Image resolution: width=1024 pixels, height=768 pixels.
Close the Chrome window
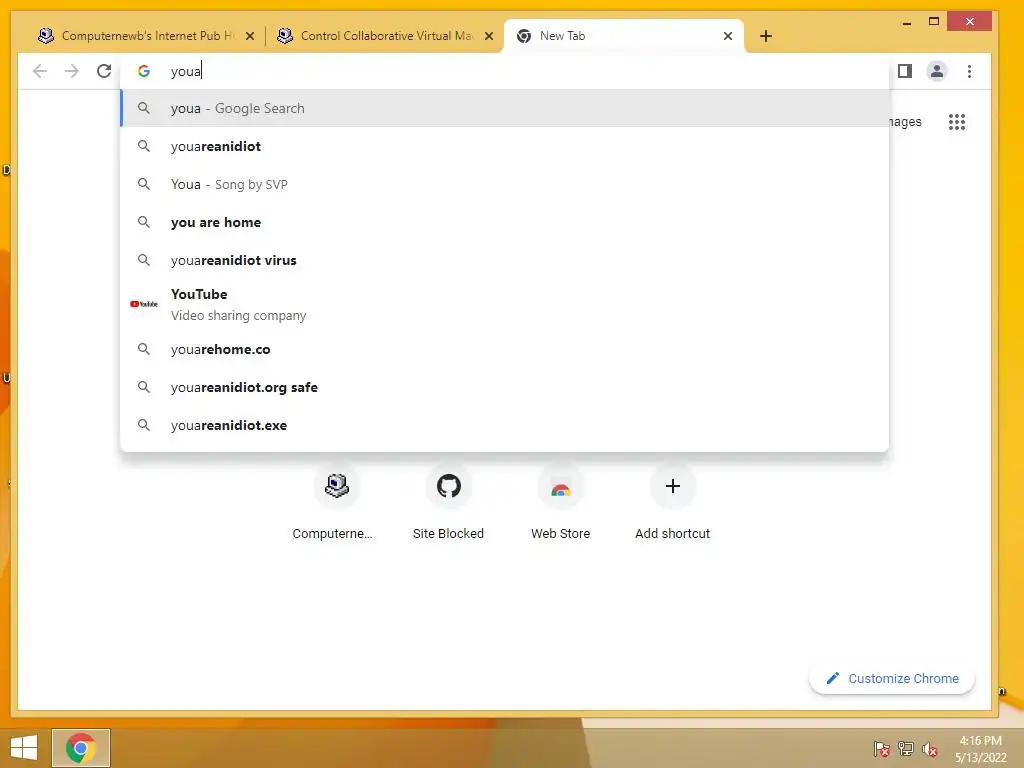tap(970, 22)
